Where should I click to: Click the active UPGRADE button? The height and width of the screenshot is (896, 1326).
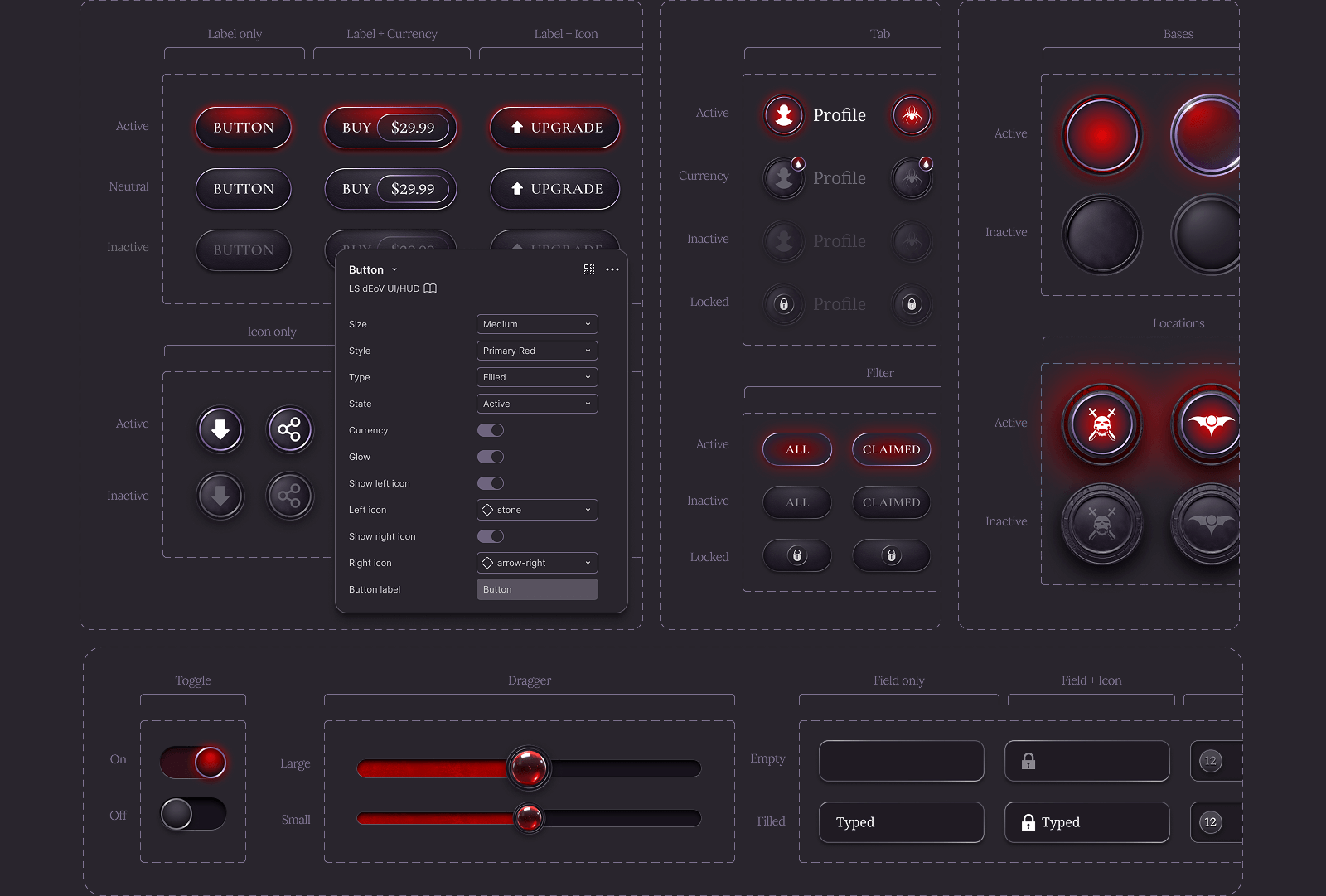pos(555,128)
